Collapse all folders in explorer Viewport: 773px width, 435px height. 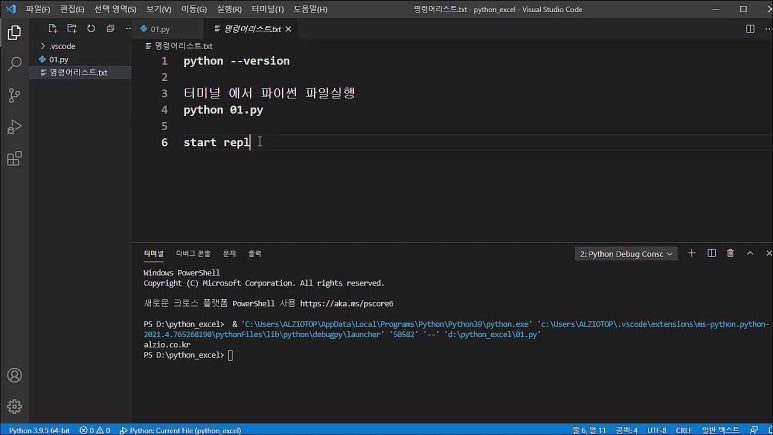pos(110,29)
